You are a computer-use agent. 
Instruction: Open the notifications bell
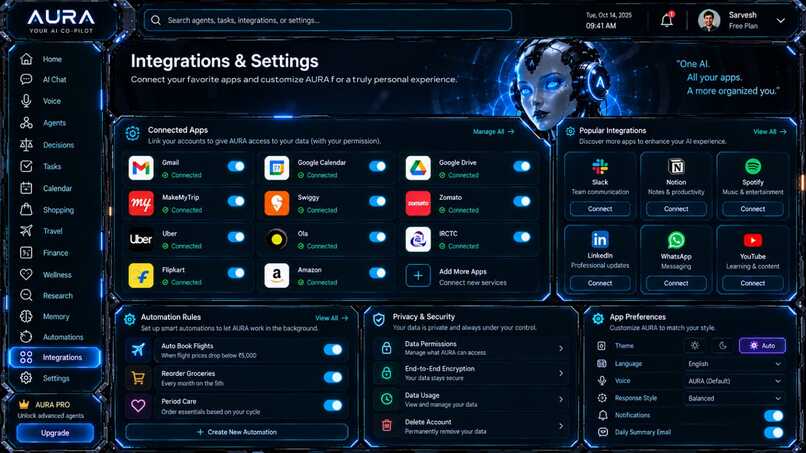(x=667, y=20)
